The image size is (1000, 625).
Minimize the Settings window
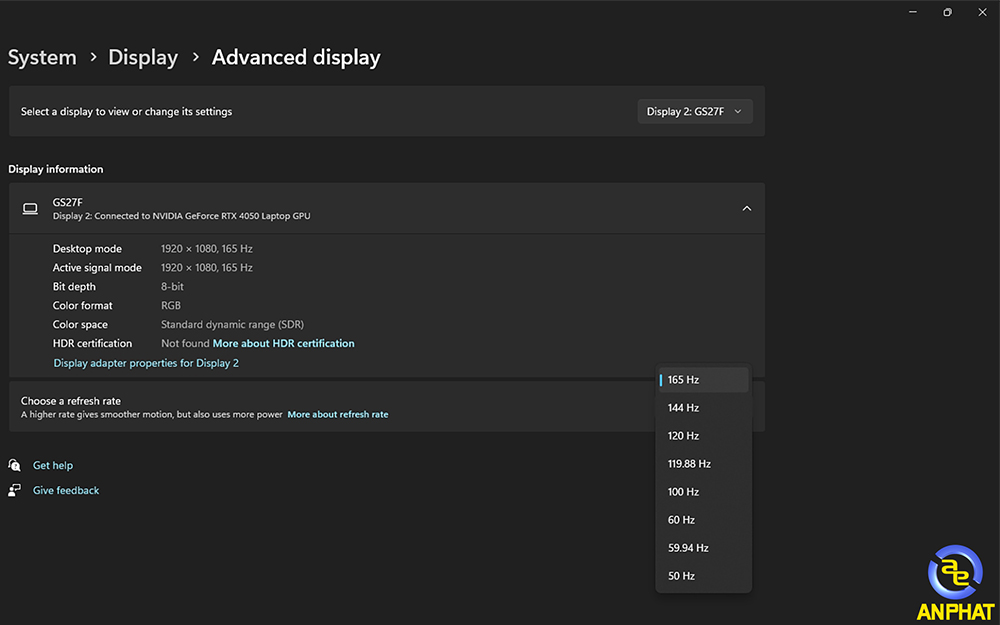913,12
